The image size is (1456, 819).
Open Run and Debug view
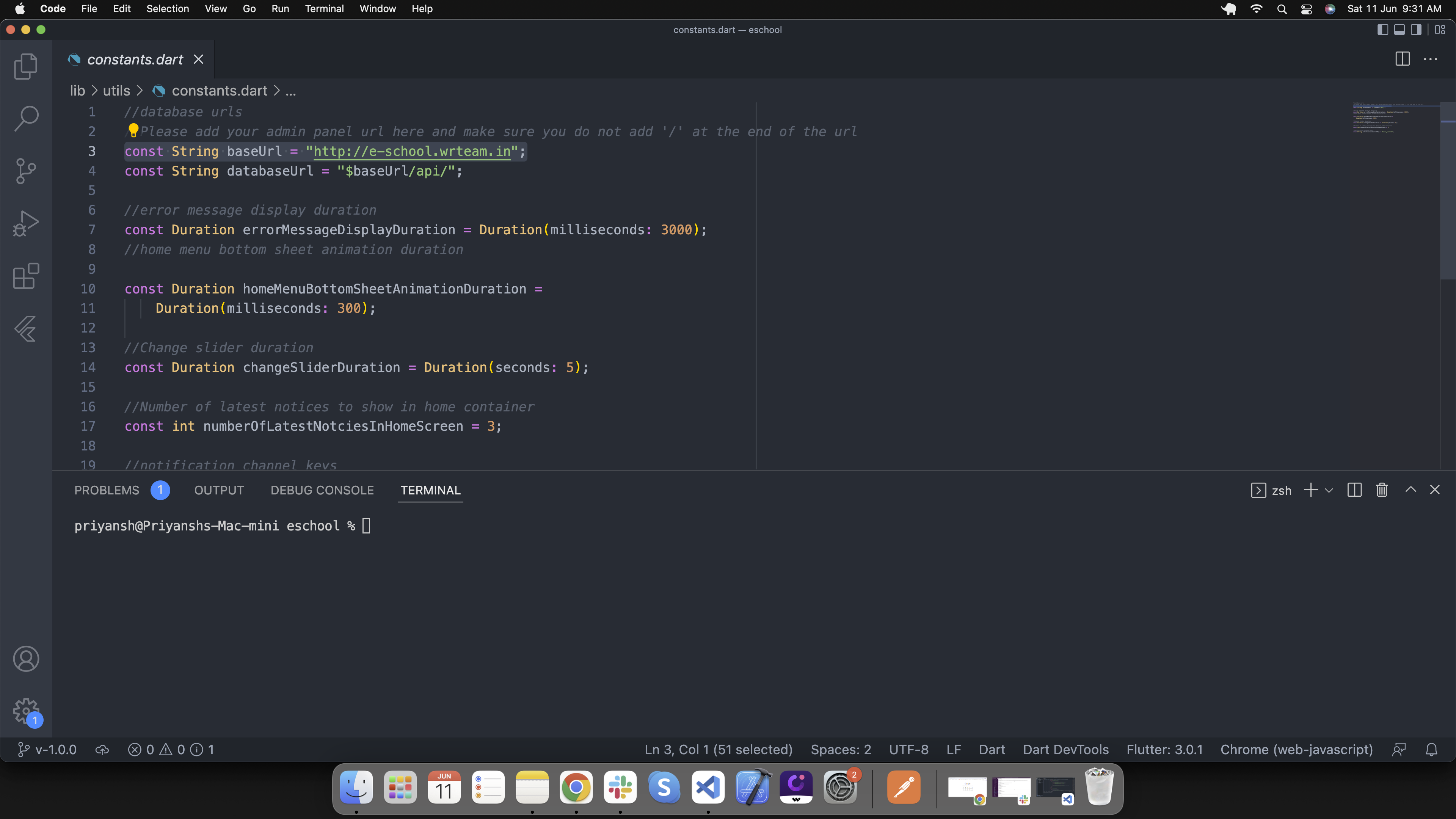pyautogui.click(x=26, y=223)
